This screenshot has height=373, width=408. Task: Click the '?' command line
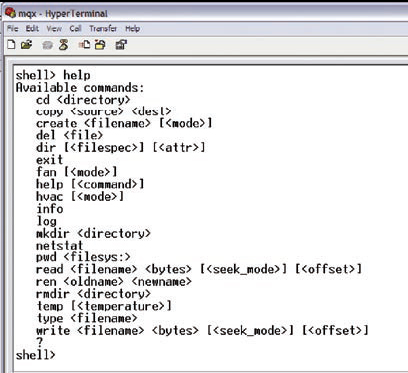coord(40,342)
